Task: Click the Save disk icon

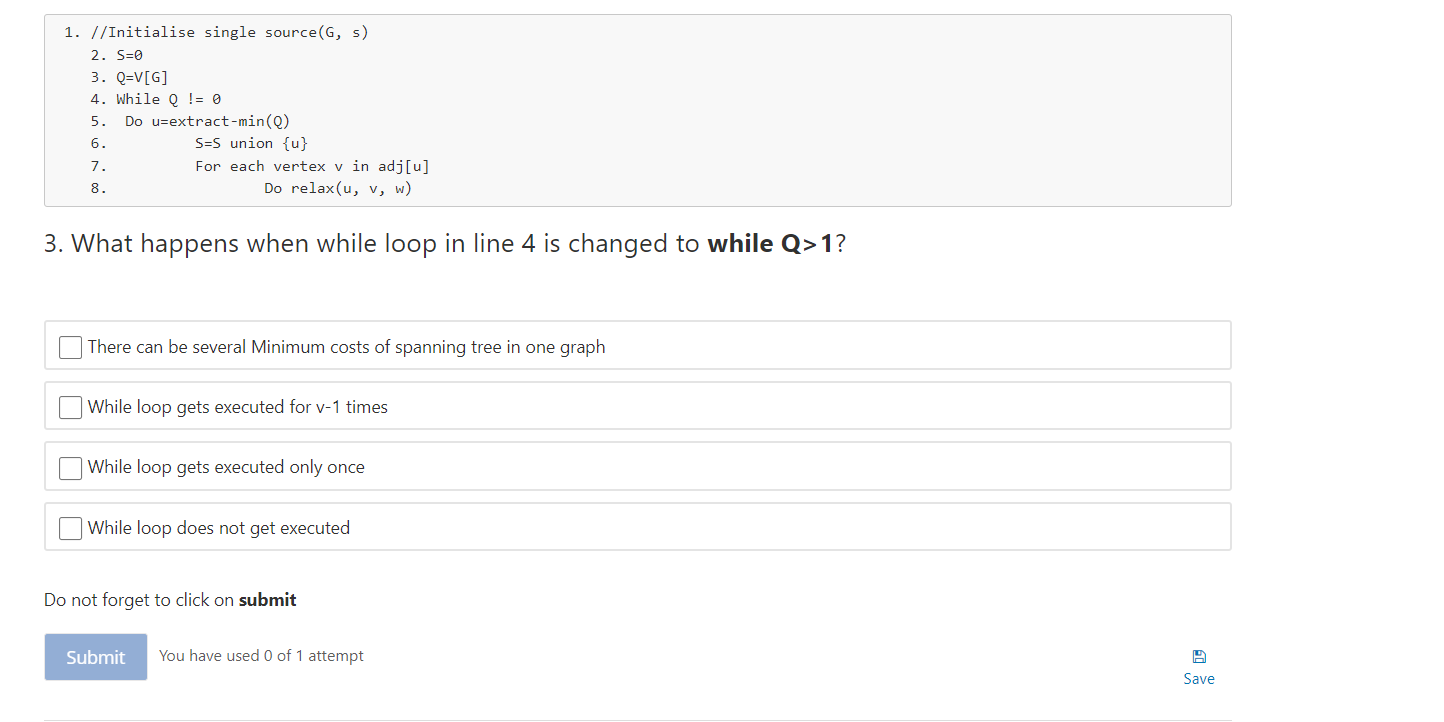Action: (1198, 656)
